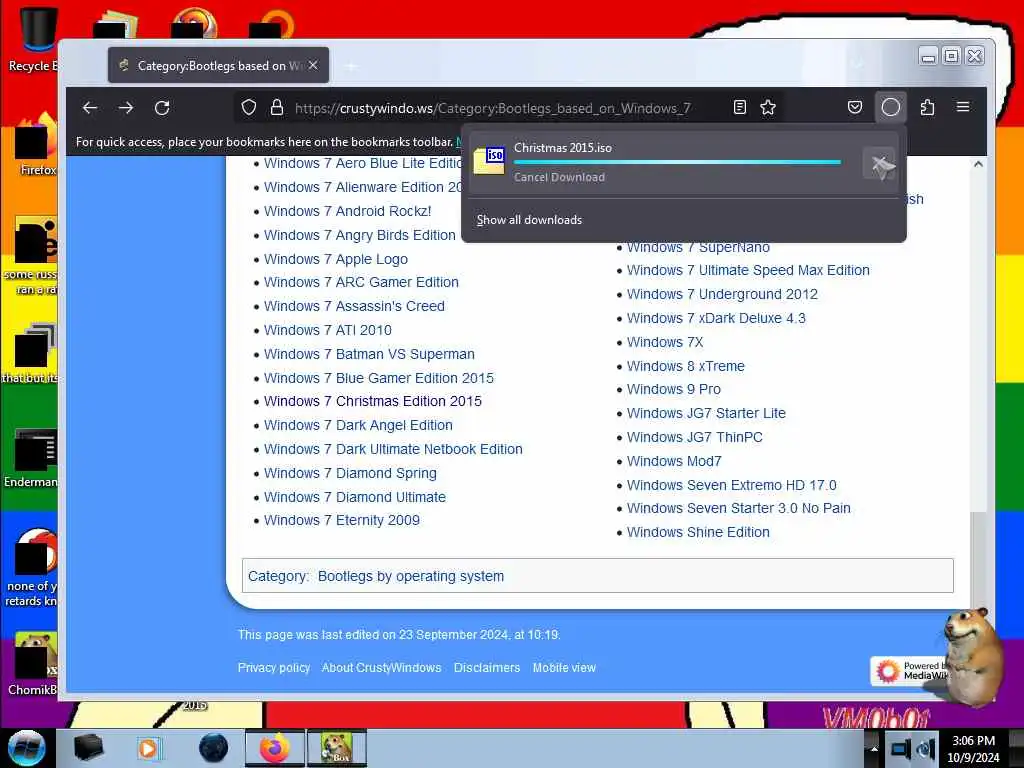The width and height of the screenshot is (1024, 768).
Task: Close the Category:Bootlegs tab
Action: (x=313, y=65)
